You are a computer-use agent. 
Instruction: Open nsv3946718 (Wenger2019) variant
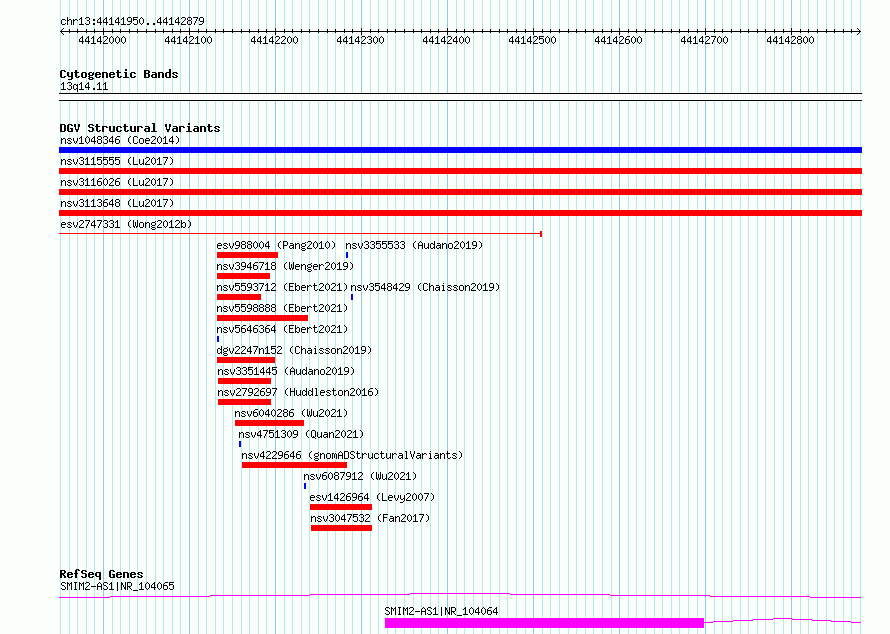pos(285,266)
